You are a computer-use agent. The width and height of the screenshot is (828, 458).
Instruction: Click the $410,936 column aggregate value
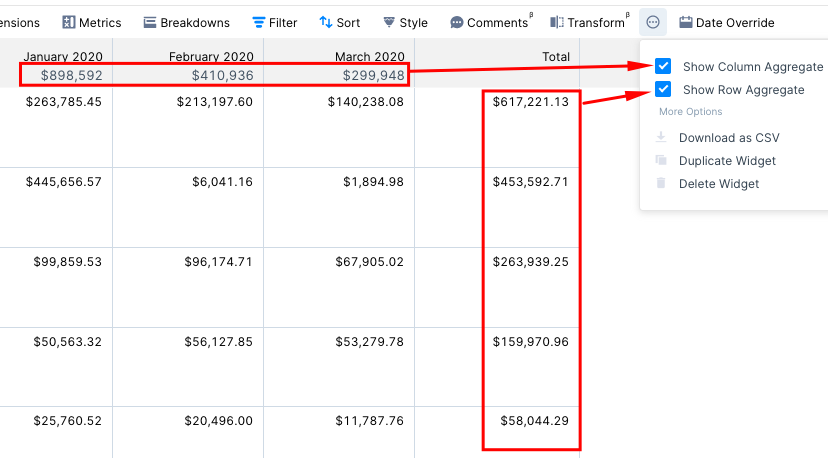pyautogui.click(x=222, y=75)
